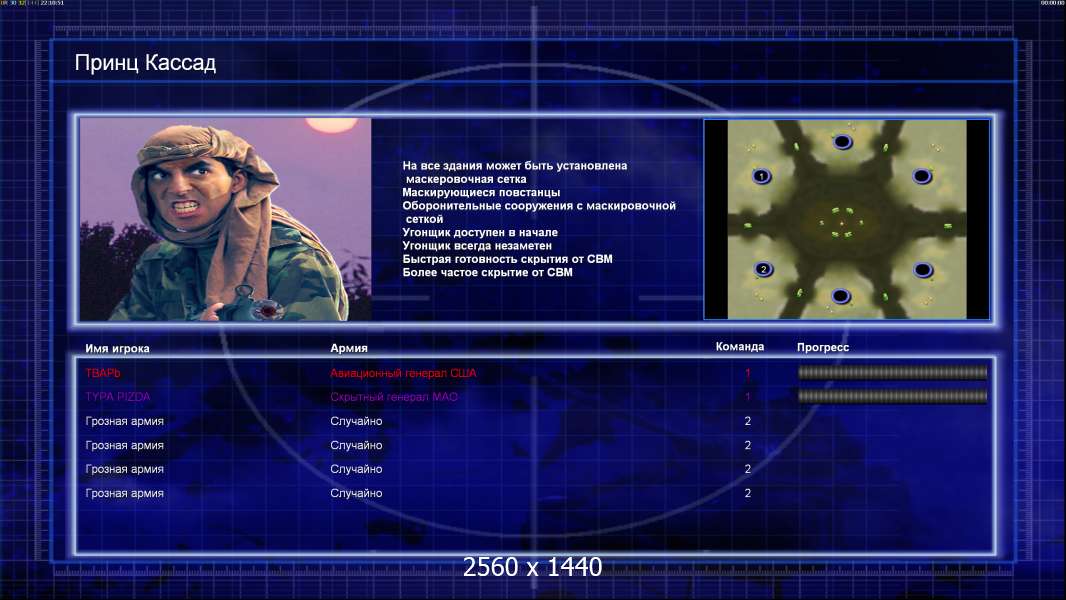Screen dimensions: 1066x600
Task: Pick the empty bottom-center start spot on minimap
Action: tap(841, 296)
